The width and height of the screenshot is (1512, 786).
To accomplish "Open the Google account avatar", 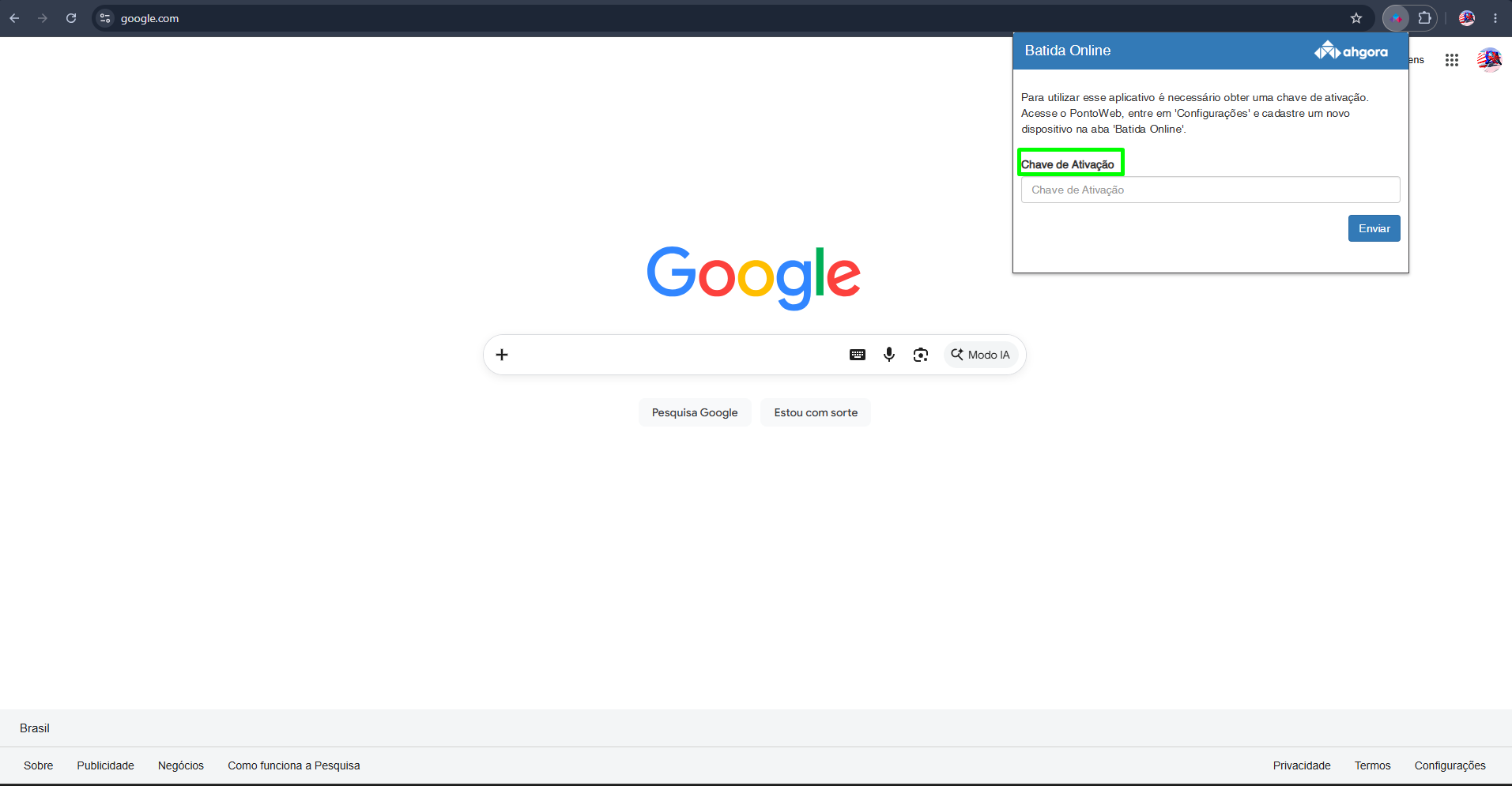I will pos(1489,60).
